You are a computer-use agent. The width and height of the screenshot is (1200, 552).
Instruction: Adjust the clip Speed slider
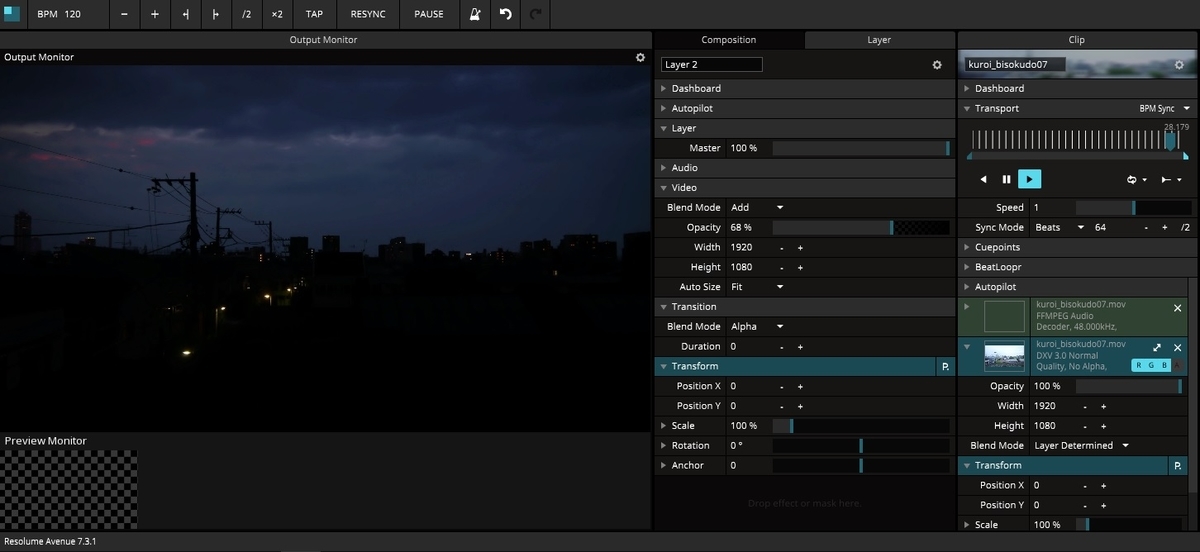click(x=1134, y=208)
